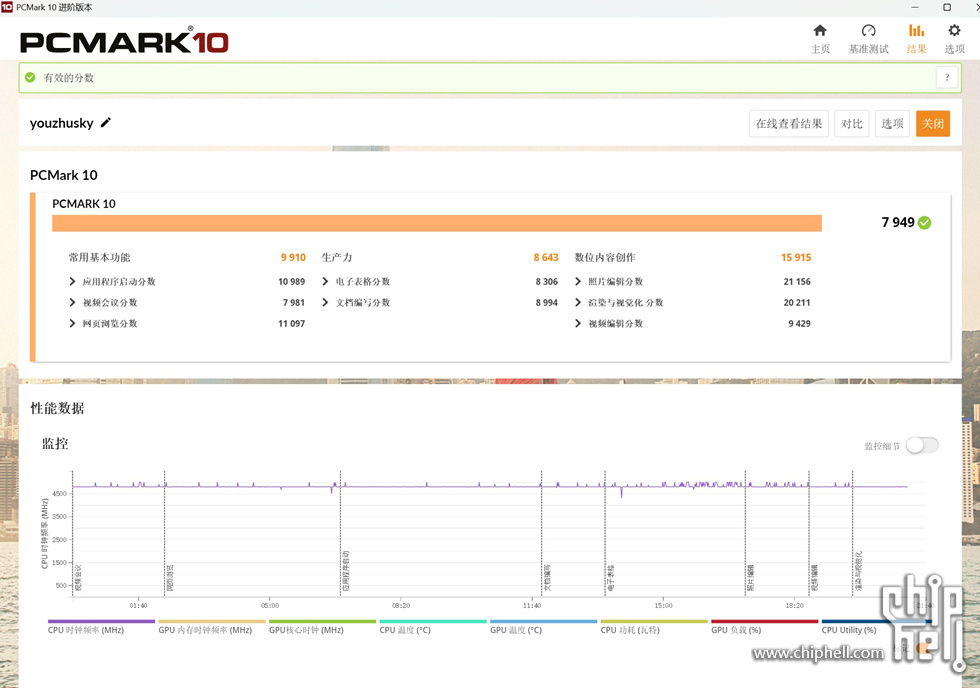Click the 常用基本功能 score 9 910
Screen dimensions: 980x688
[293, 257]
